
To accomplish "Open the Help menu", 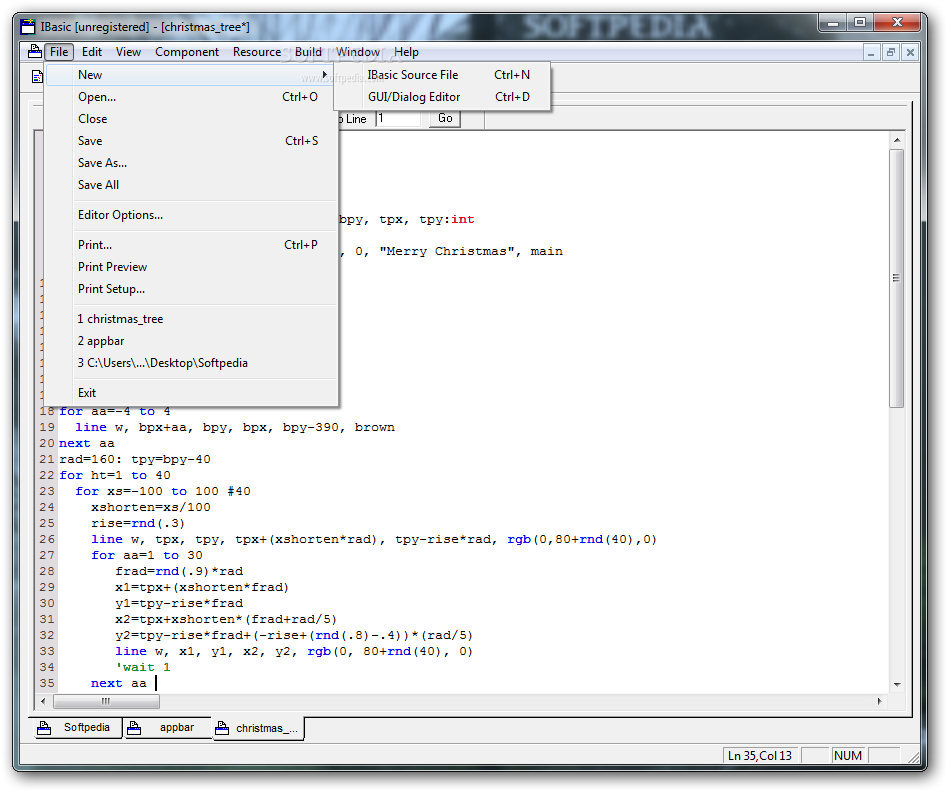I will point(406,52).
